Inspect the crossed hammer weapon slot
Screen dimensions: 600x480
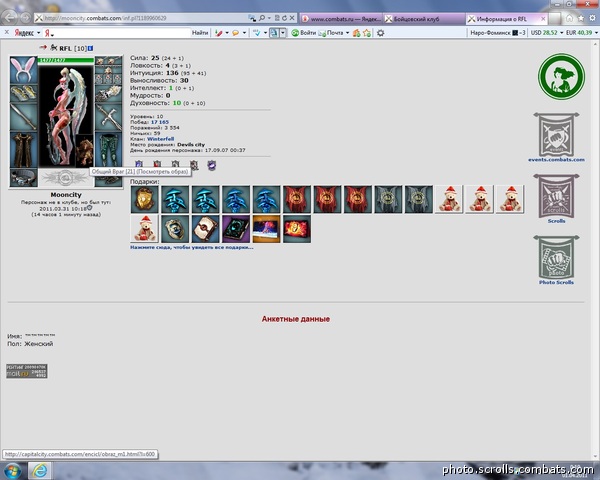108,116
